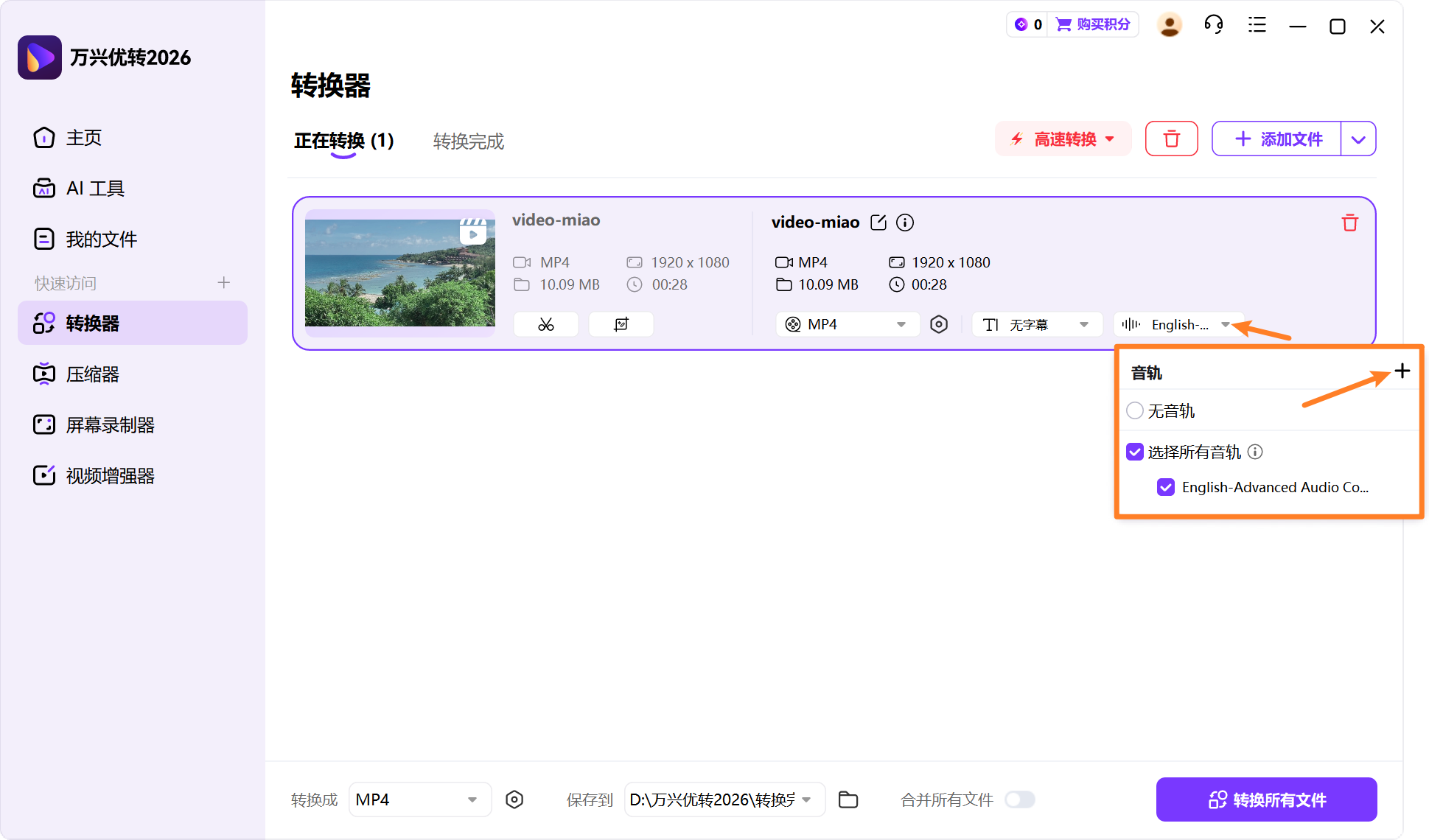Viewport: 1429px width, 840px height.
Task: Select the 无音轨 radio option
Action: point(1134,410)
